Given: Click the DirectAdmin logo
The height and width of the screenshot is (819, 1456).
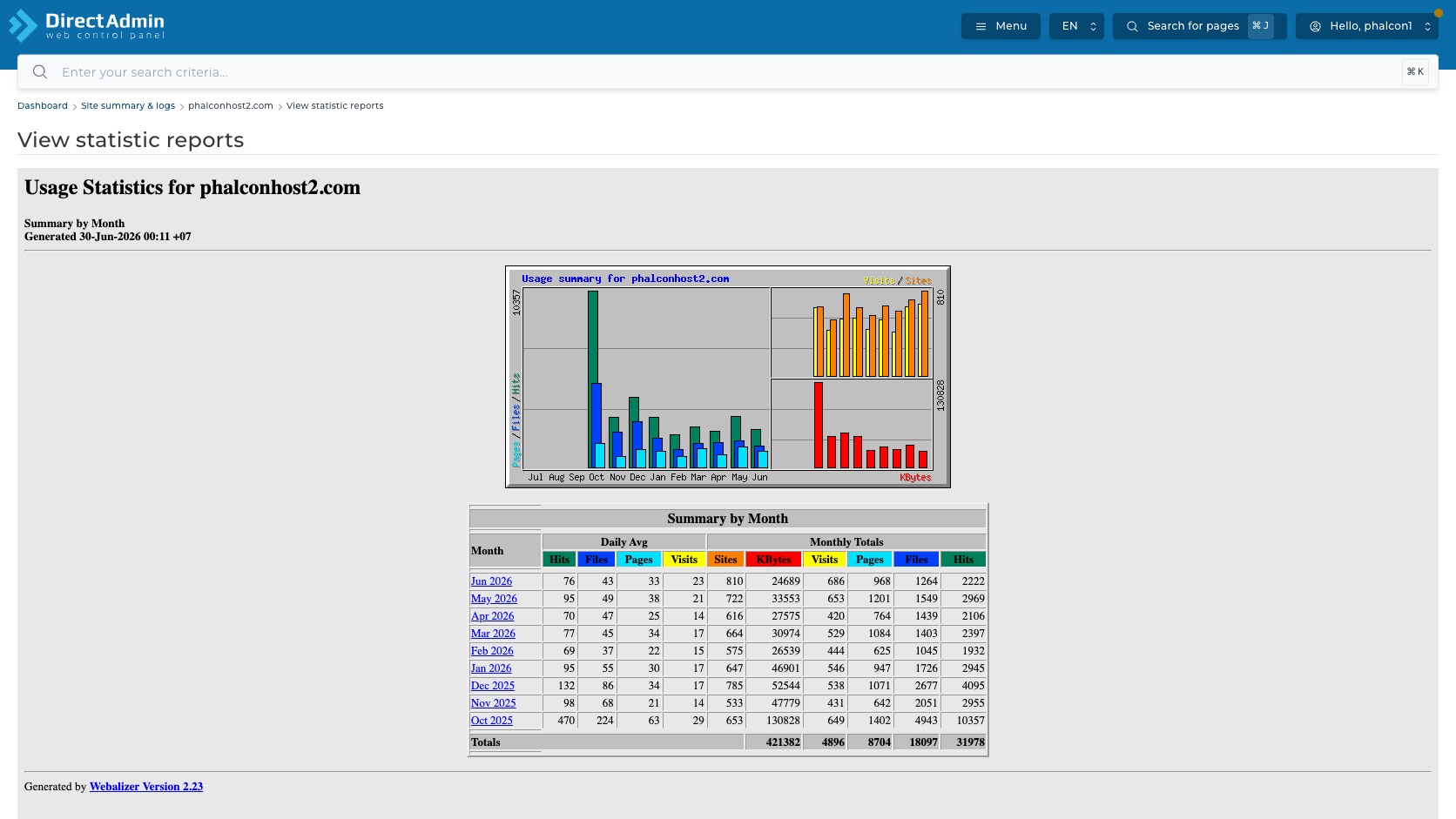Looking at the screenshot, I should coord(86,25).
